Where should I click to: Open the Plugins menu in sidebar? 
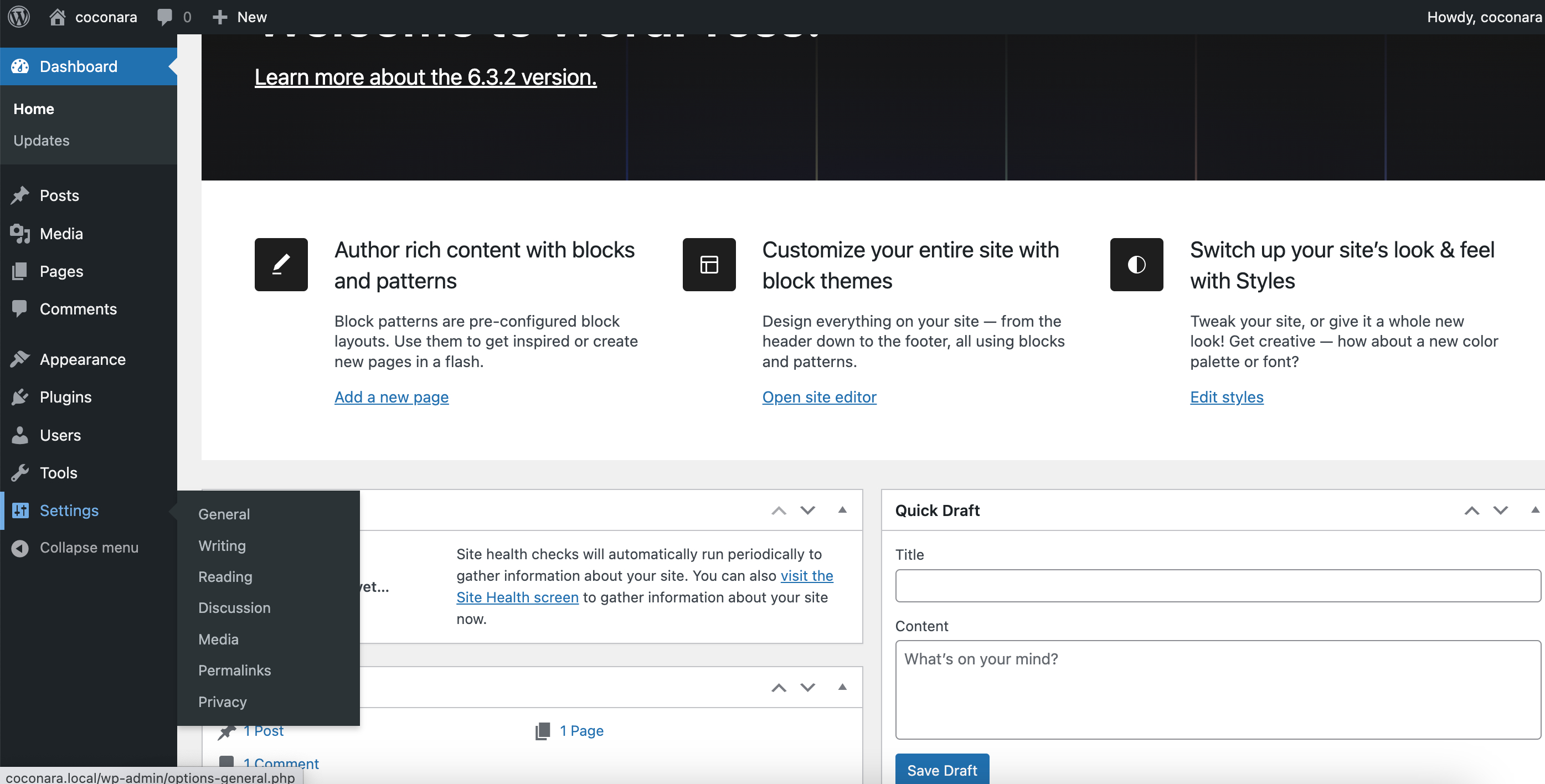click(65, 397)
